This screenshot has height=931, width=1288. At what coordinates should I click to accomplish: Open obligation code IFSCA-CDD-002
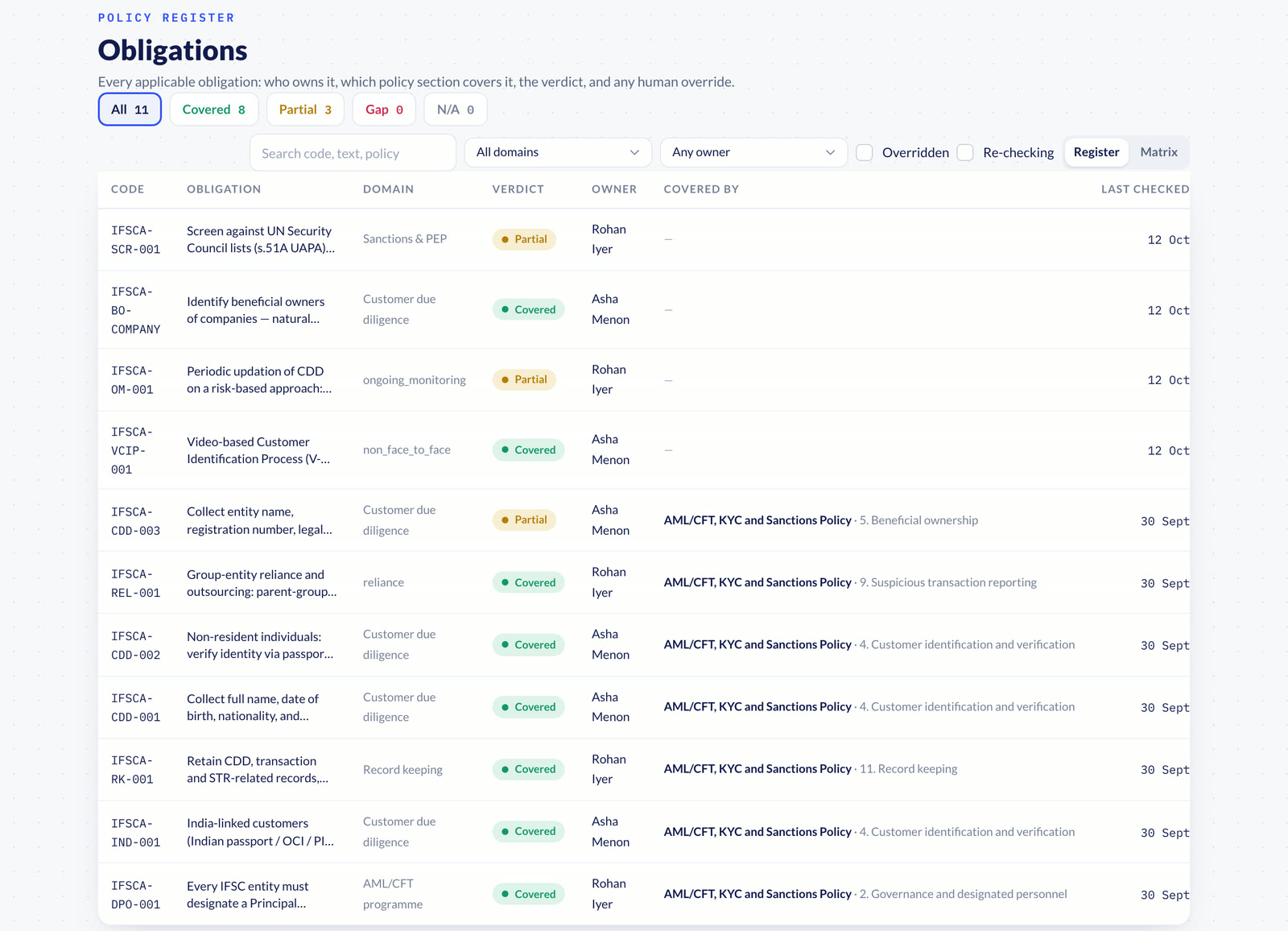click(x=135, y=645)
